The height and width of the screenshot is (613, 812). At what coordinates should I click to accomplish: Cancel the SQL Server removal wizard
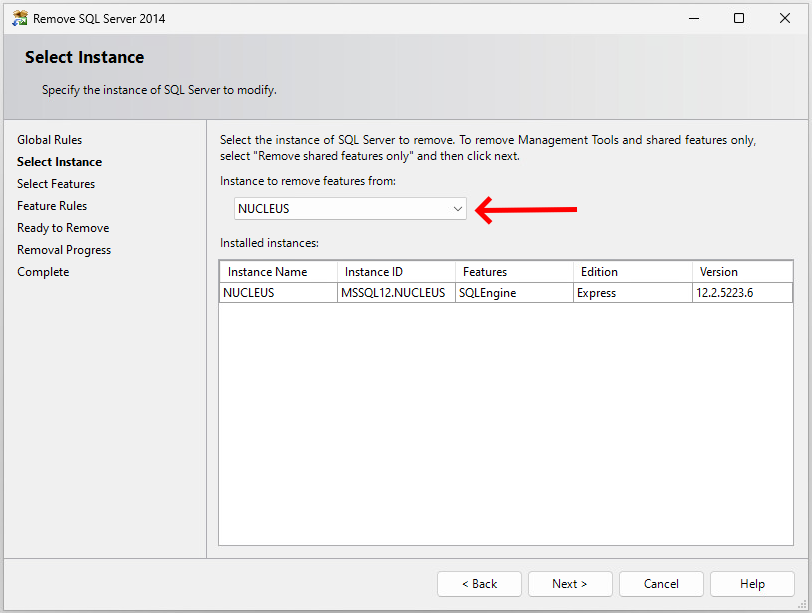661,584
